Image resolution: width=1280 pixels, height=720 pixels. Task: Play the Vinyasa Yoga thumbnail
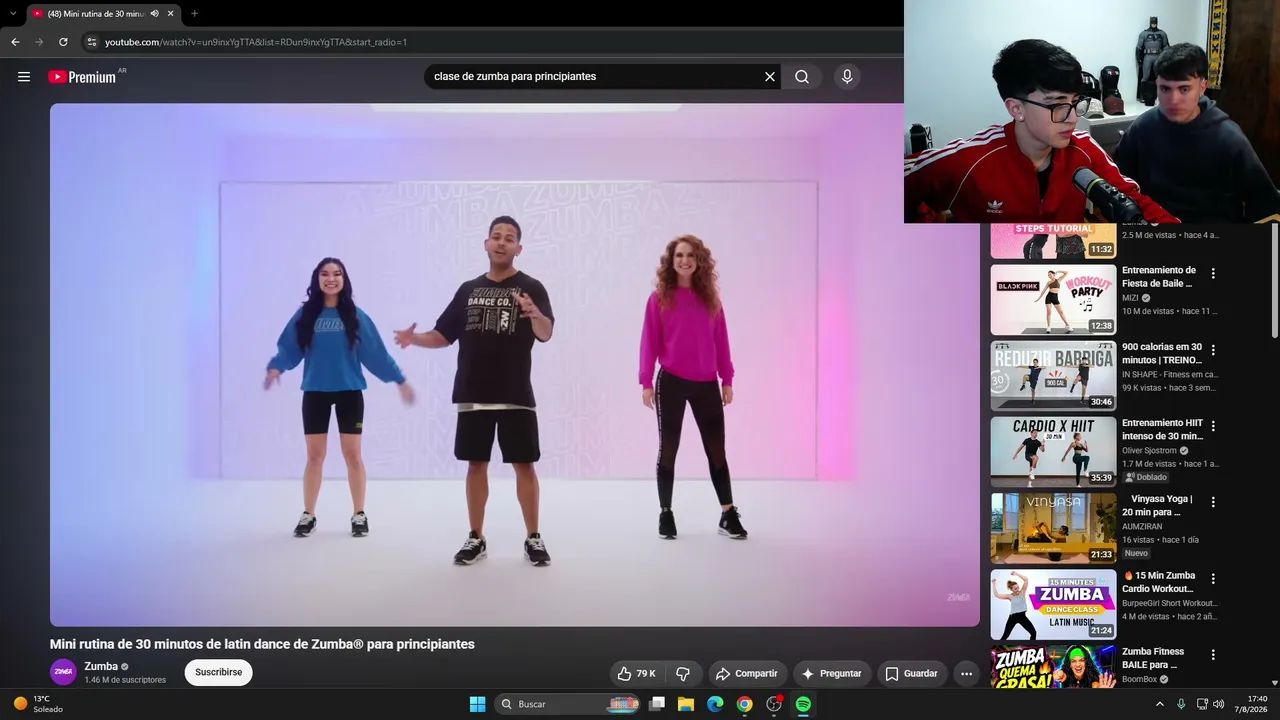(1053, 529)
